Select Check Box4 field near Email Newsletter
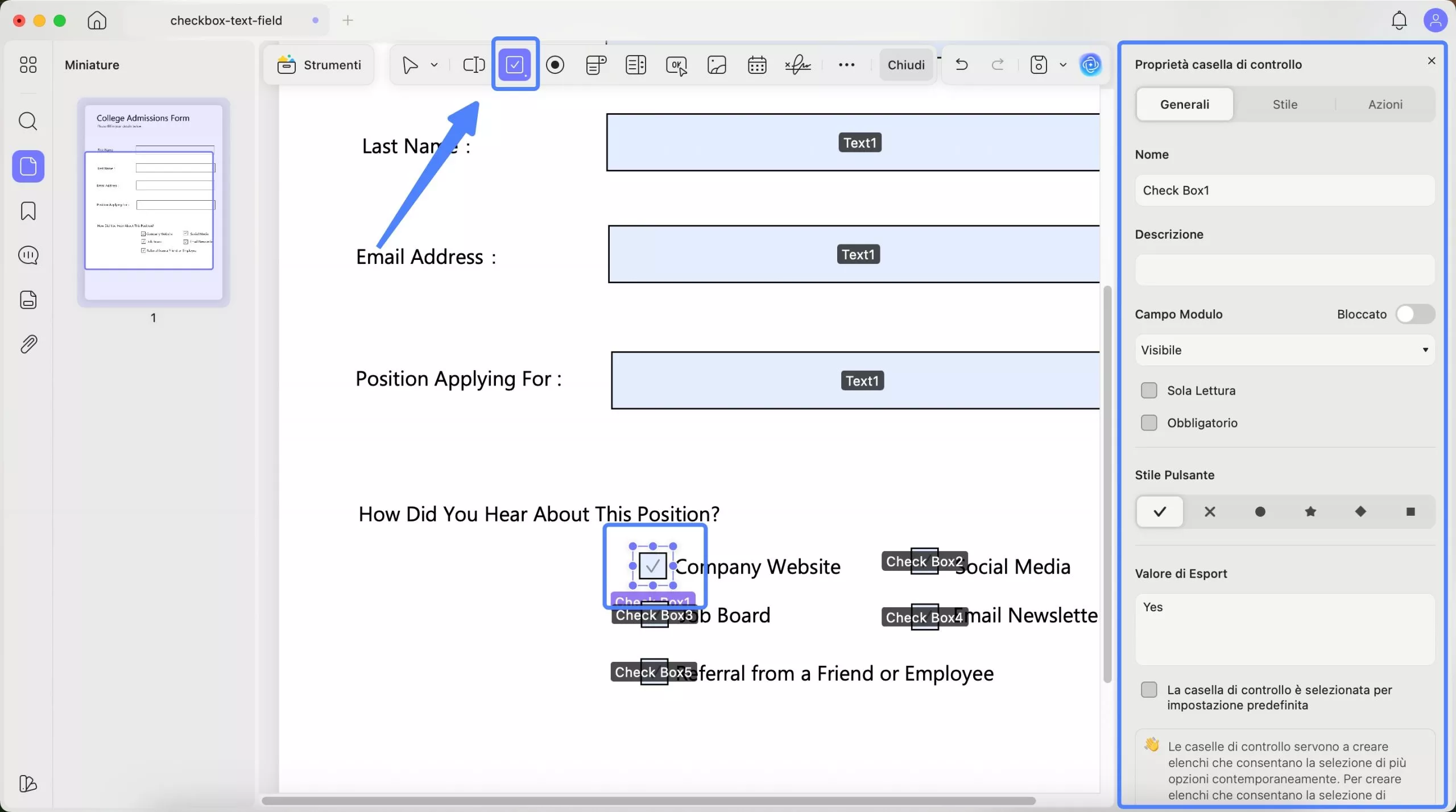Image resolution: width=1456 pixels, height=812 pixels. (924, 618)
